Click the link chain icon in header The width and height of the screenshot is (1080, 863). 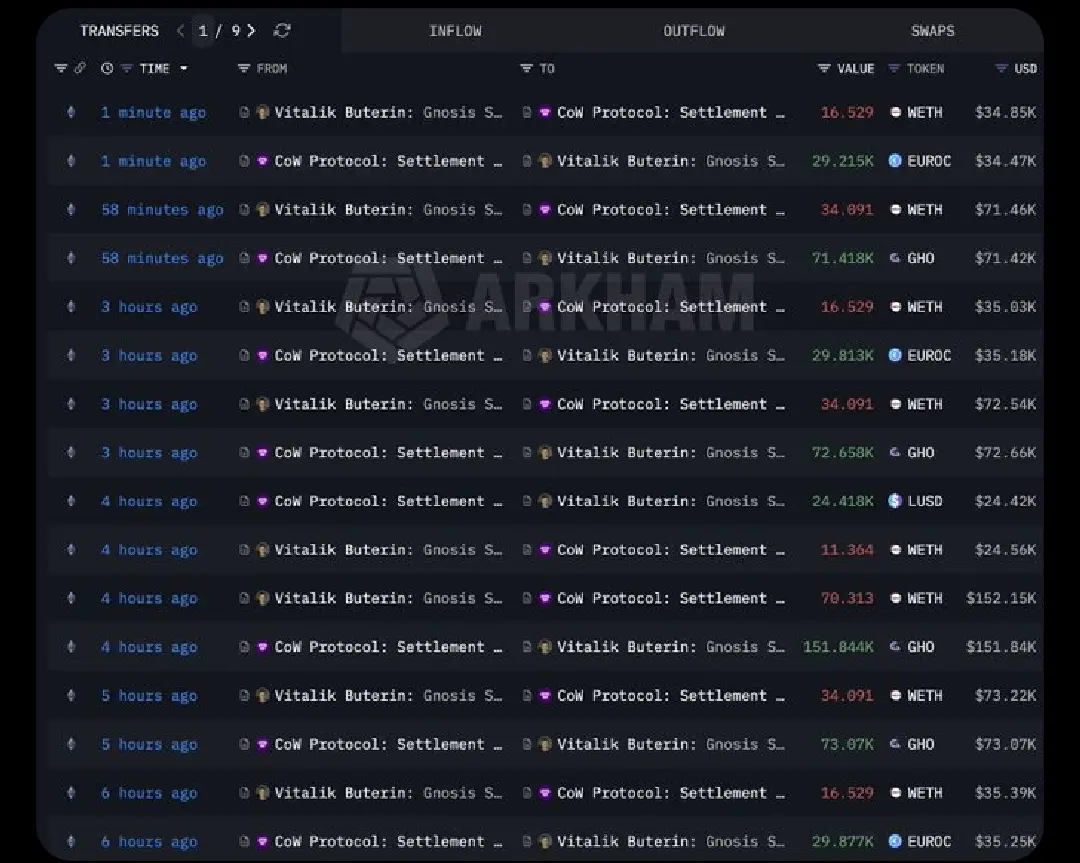point(80,69)
